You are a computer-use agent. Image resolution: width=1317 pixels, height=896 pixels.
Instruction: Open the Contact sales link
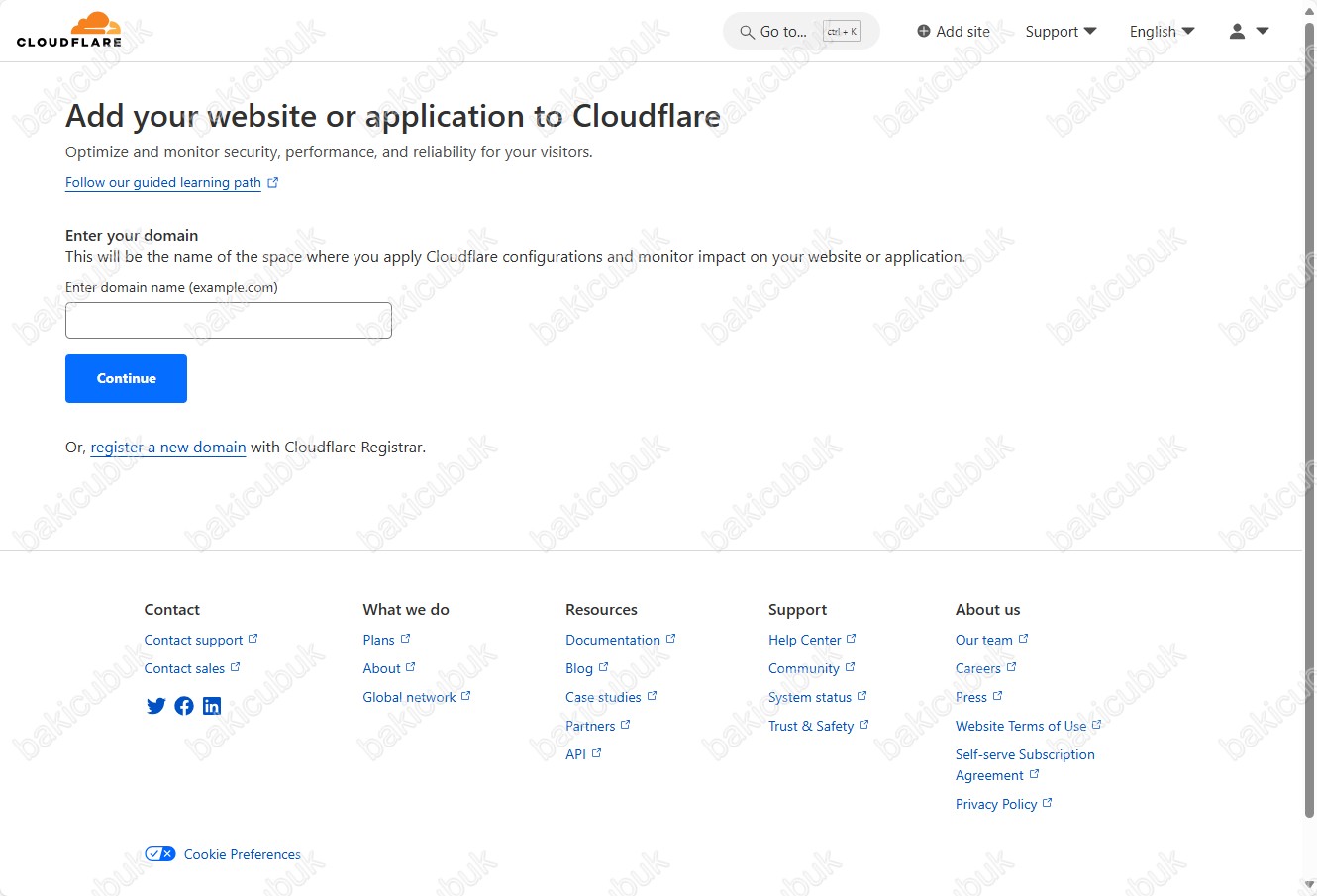pos(184,668)
